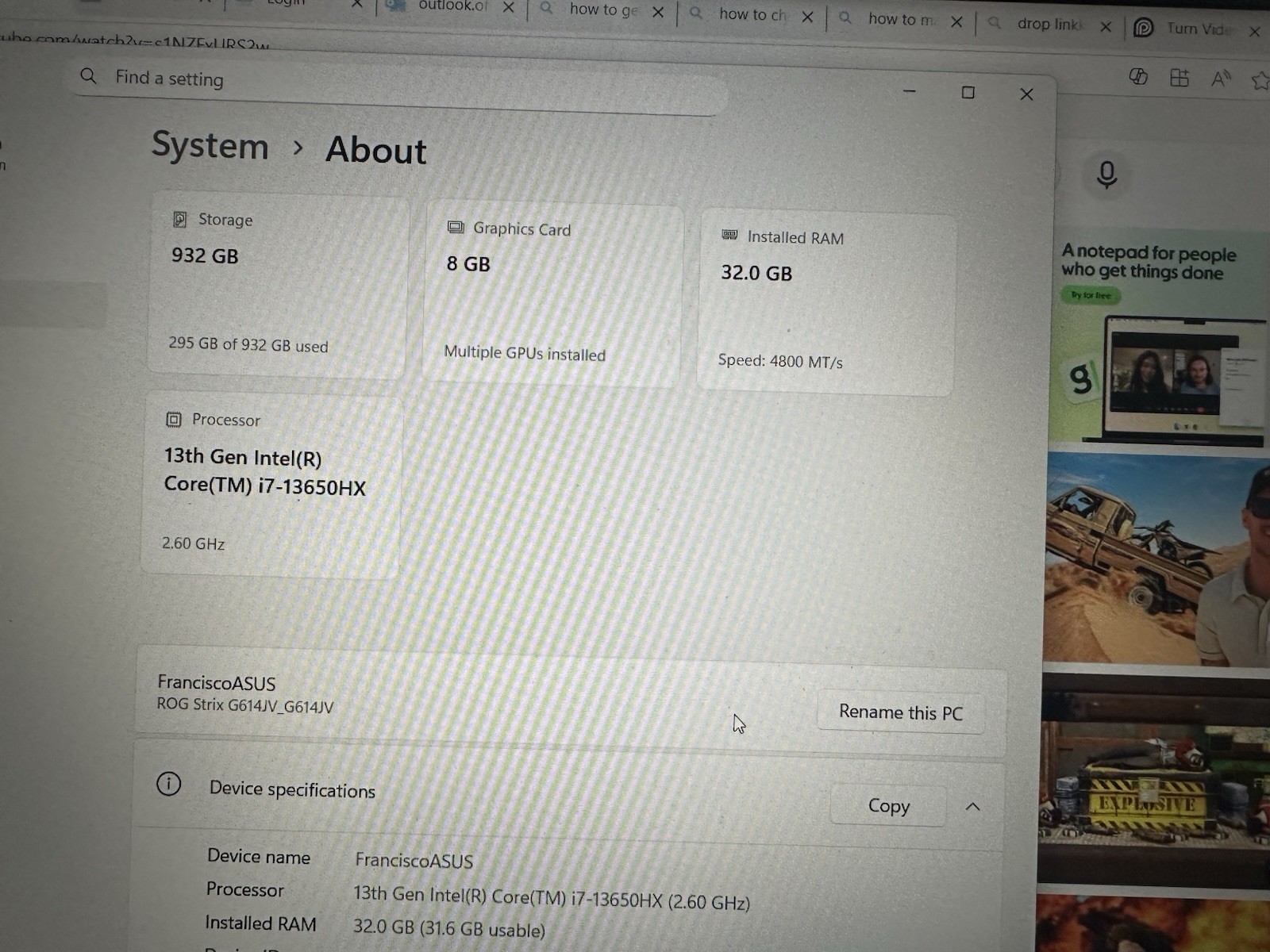Viewport: 1270px width, 952px height.
Task: Select '32.0 GB (31.6 GB usable)' RAM value
Action: coord(448,928)
